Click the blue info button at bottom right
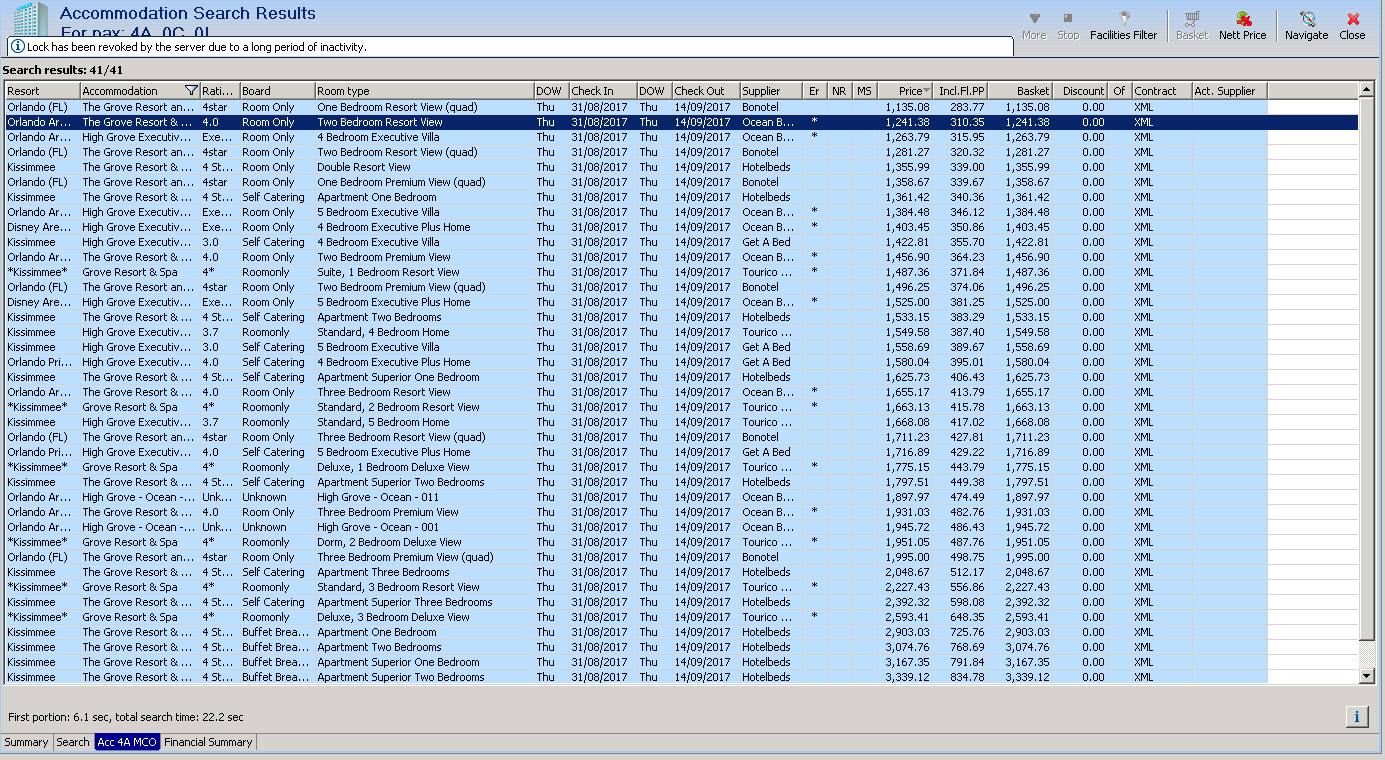 pos(1356,716)
